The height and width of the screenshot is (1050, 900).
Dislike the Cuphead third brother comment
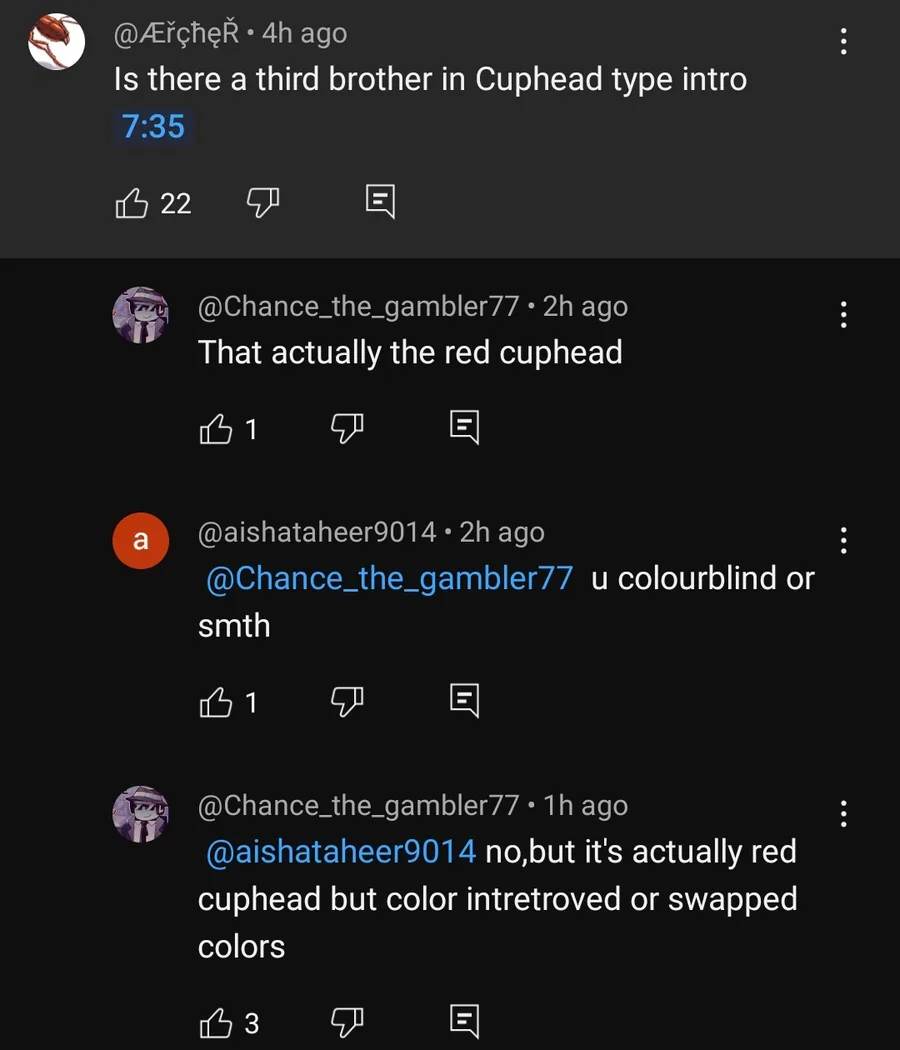click(262, 202)
